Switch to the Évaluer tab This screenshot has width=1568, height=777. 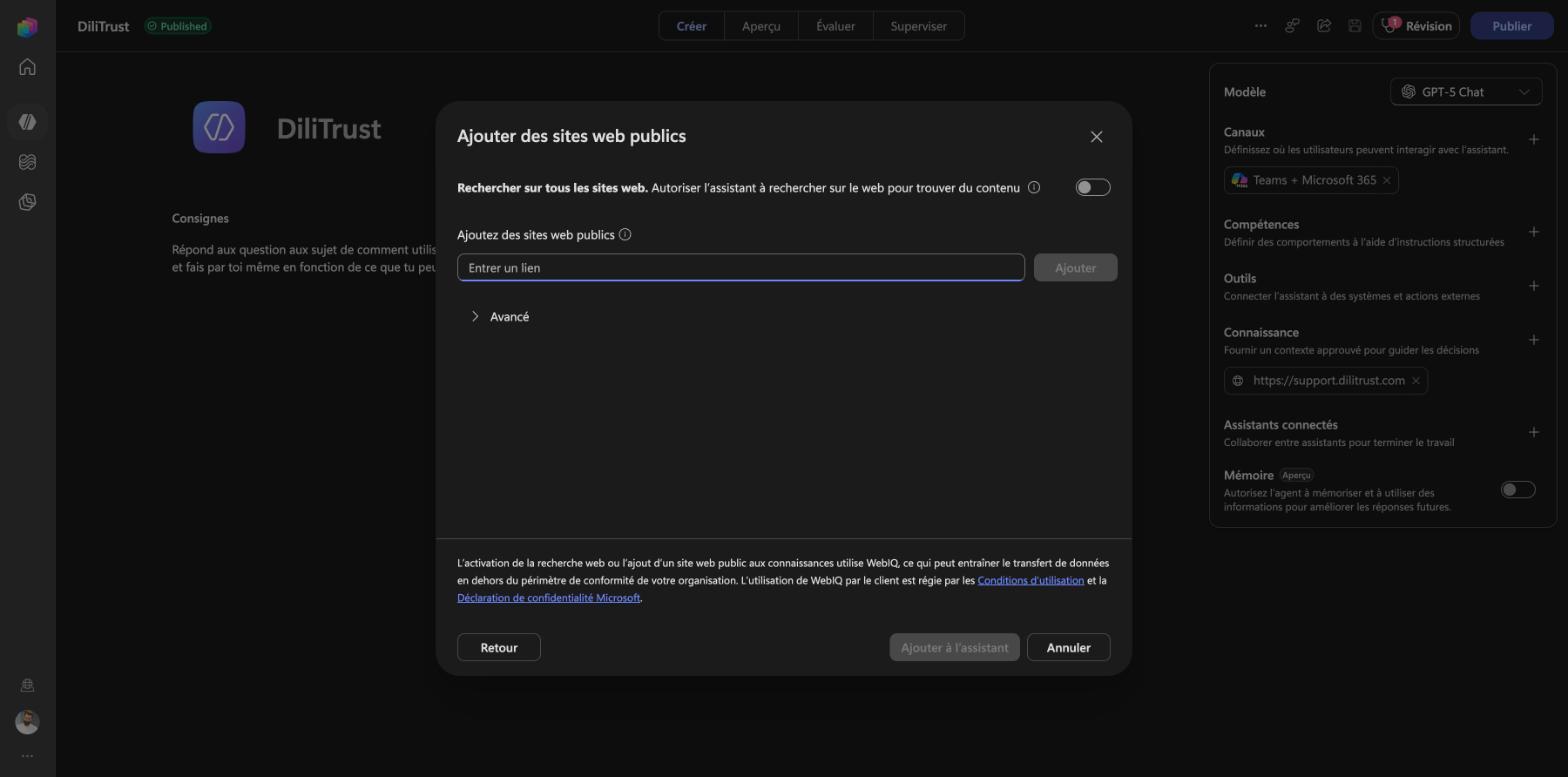tap(836, 26)
